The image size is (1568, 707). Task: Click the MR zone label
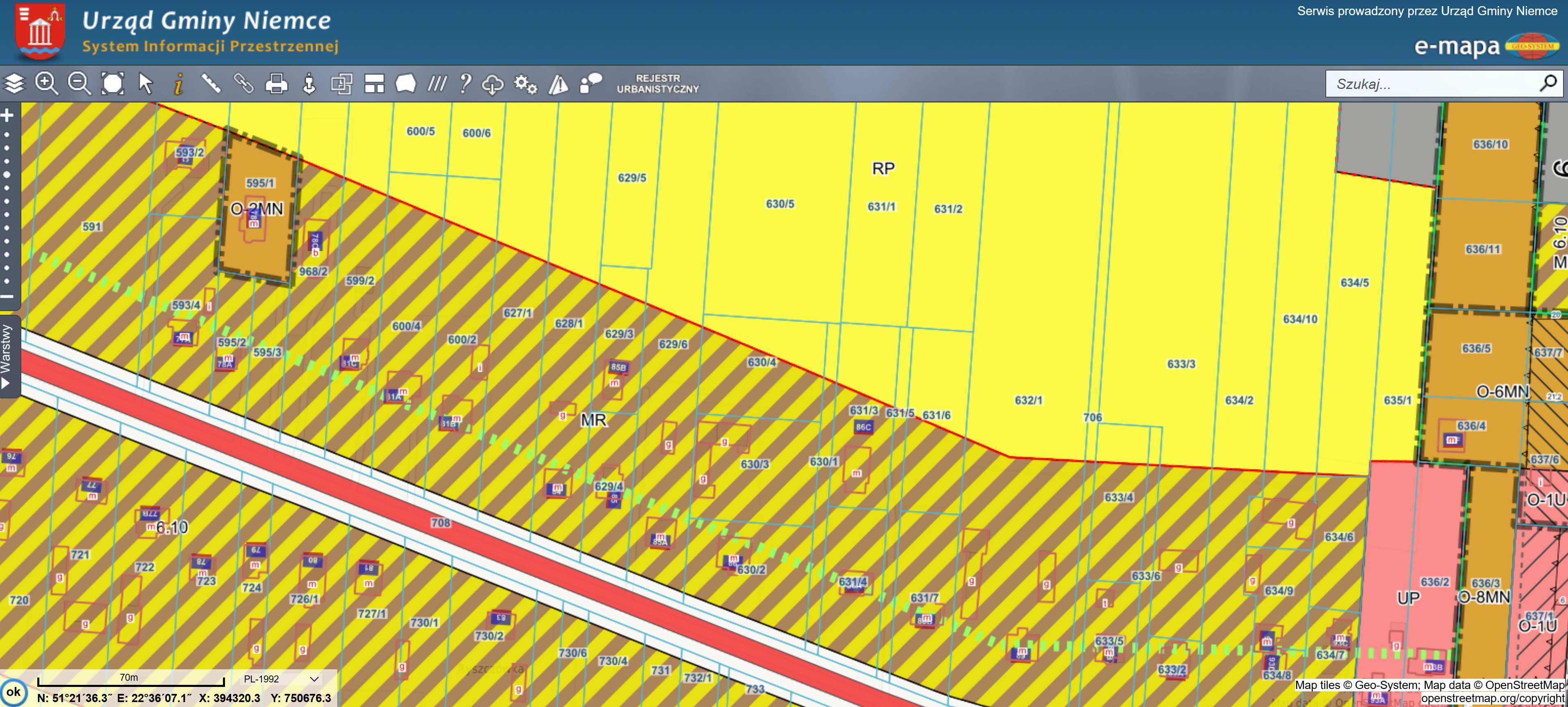(x=593, y=420)
